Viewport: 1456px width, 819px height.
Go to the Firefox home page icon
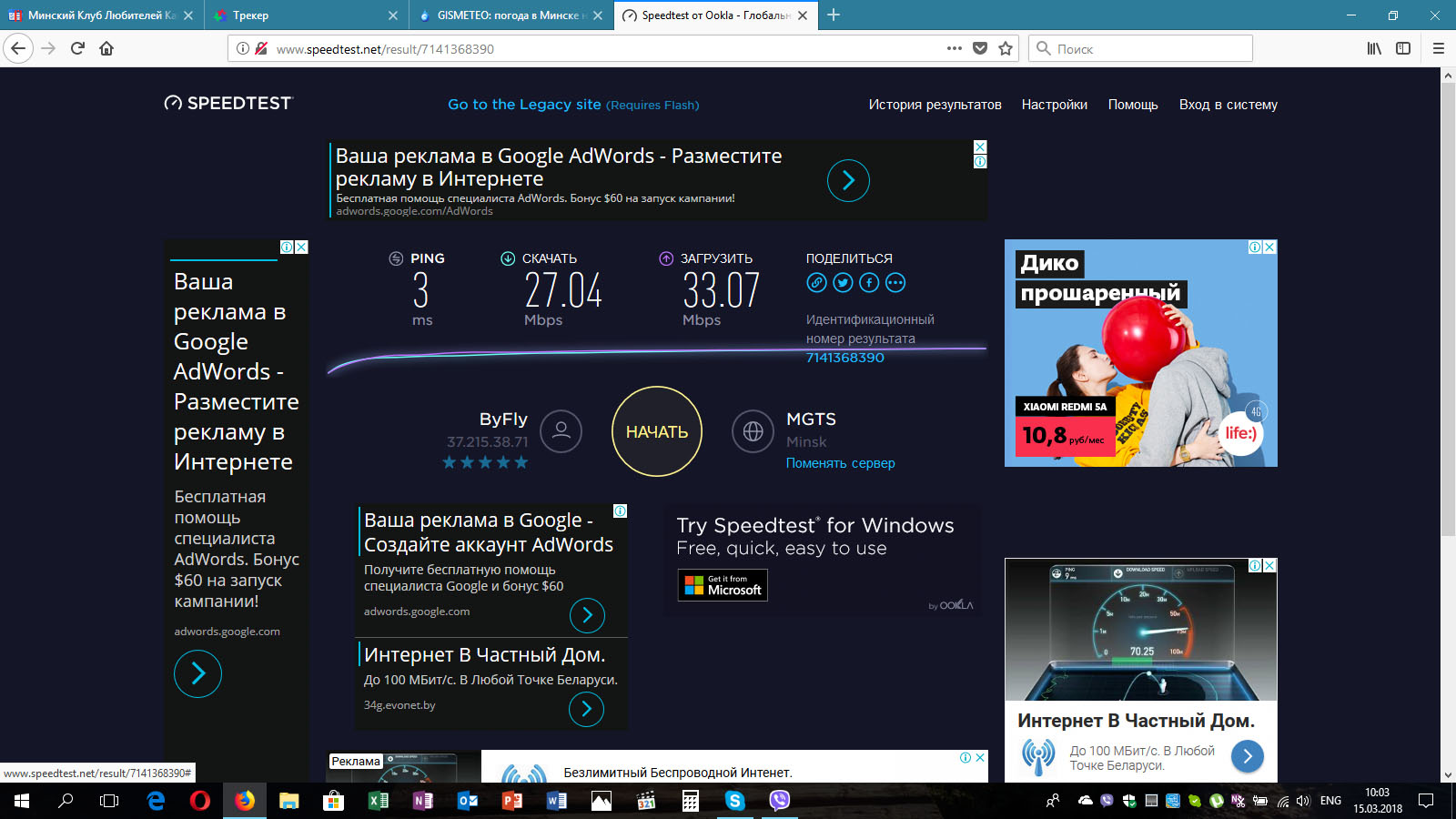[x=106, y=48]
